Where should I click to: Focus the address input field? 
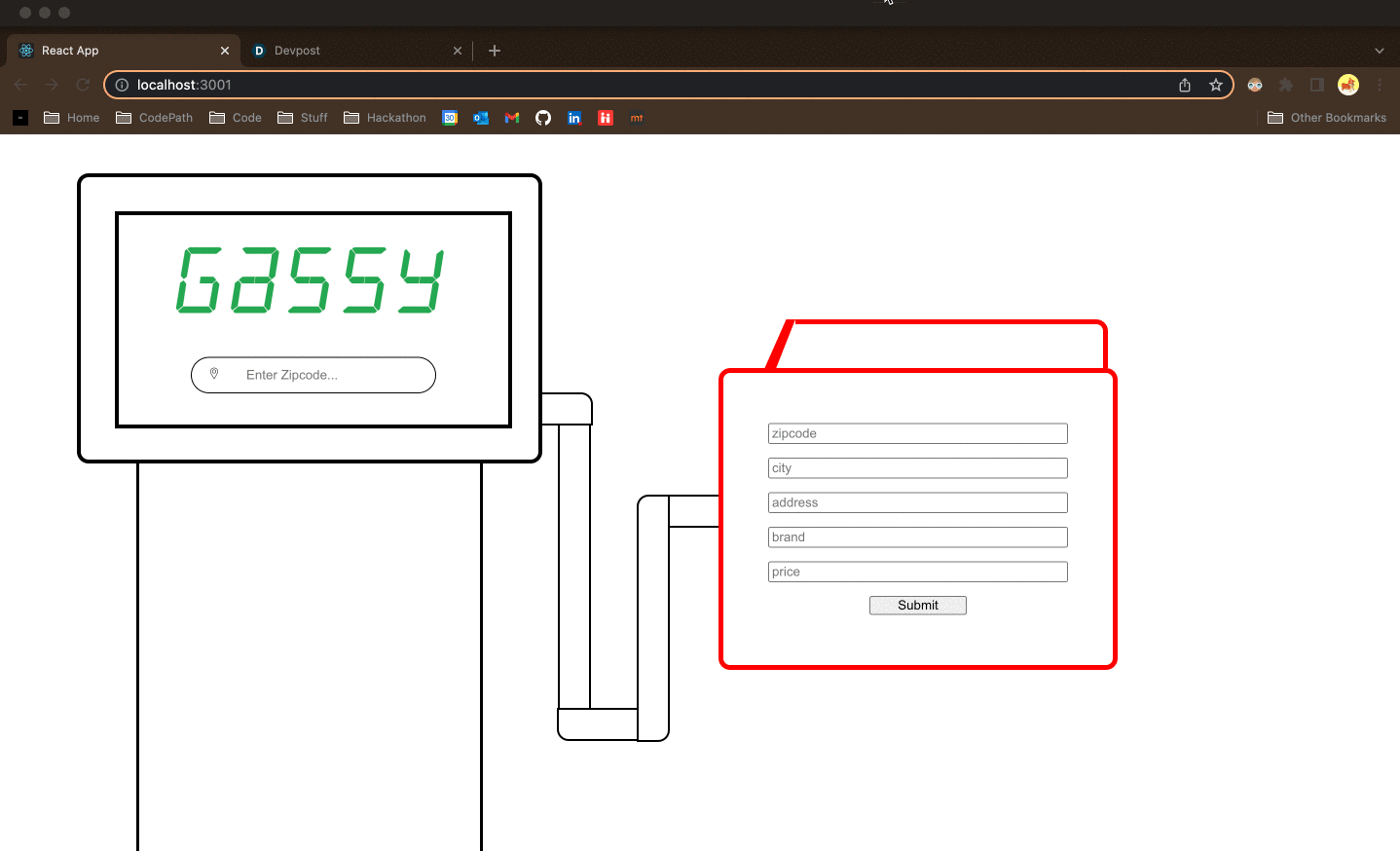917,502
